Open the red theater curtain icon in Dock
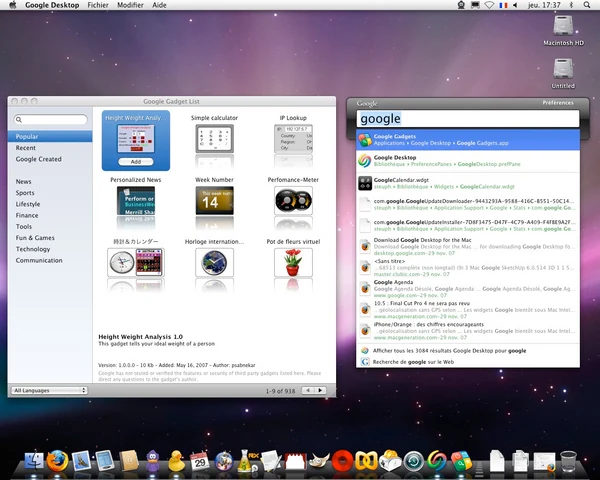 pos(295,461)
